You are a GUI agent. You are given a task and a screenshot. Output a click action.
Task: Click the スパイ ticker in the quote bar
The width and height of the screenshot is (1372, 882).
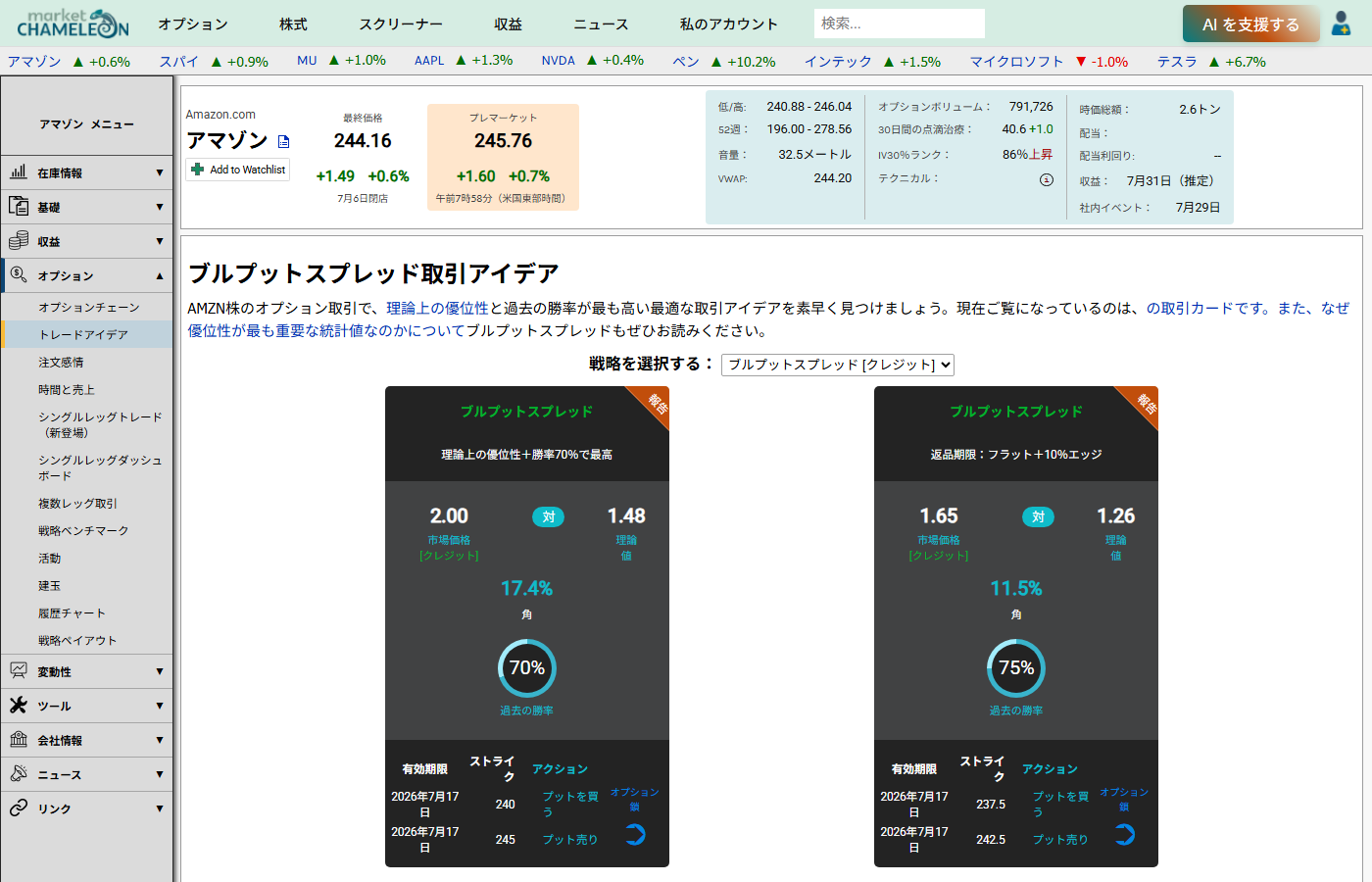[x=179, y=61]
